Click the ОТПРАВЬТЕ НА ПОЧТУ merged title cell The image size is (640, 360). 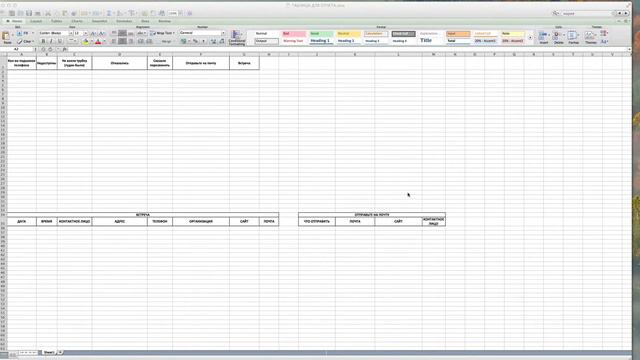click(x=372, y=214)
